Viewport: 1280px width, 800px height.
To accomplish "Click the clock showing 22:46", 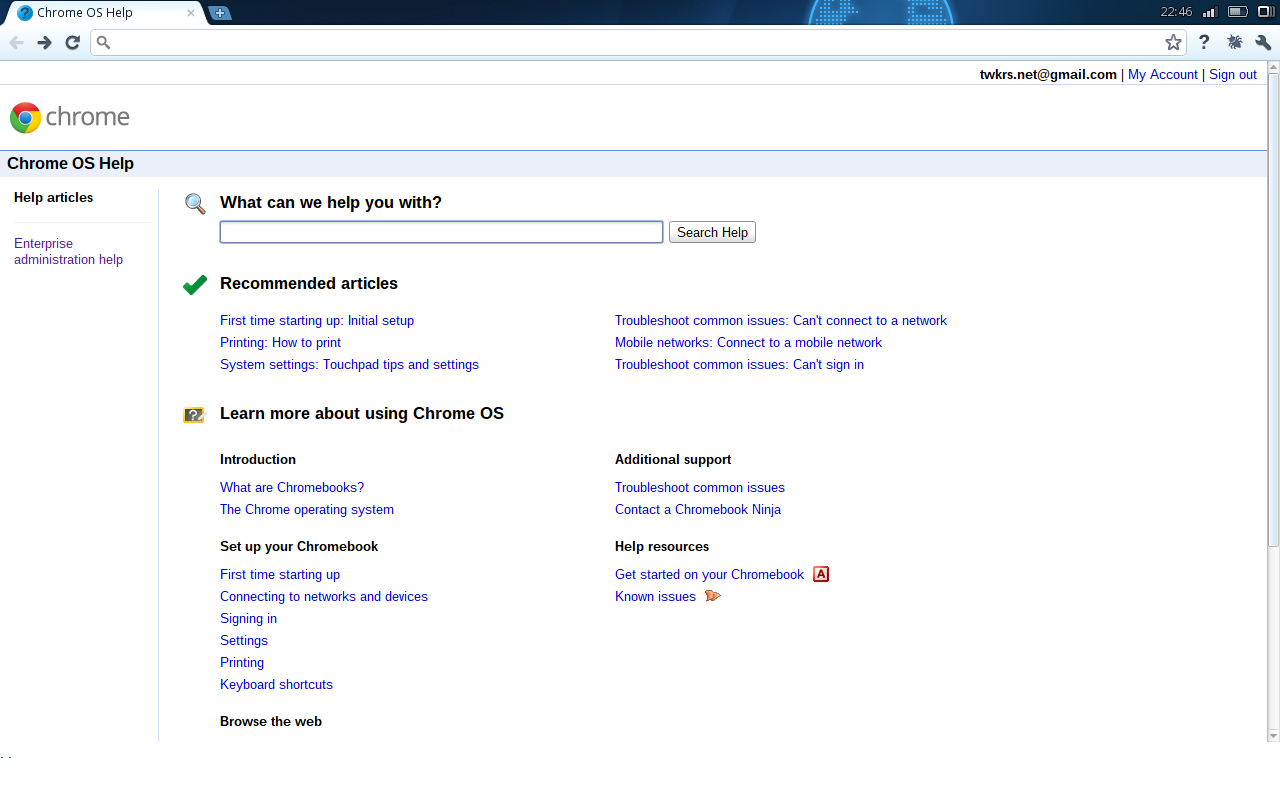I will tap(1176, 12).
